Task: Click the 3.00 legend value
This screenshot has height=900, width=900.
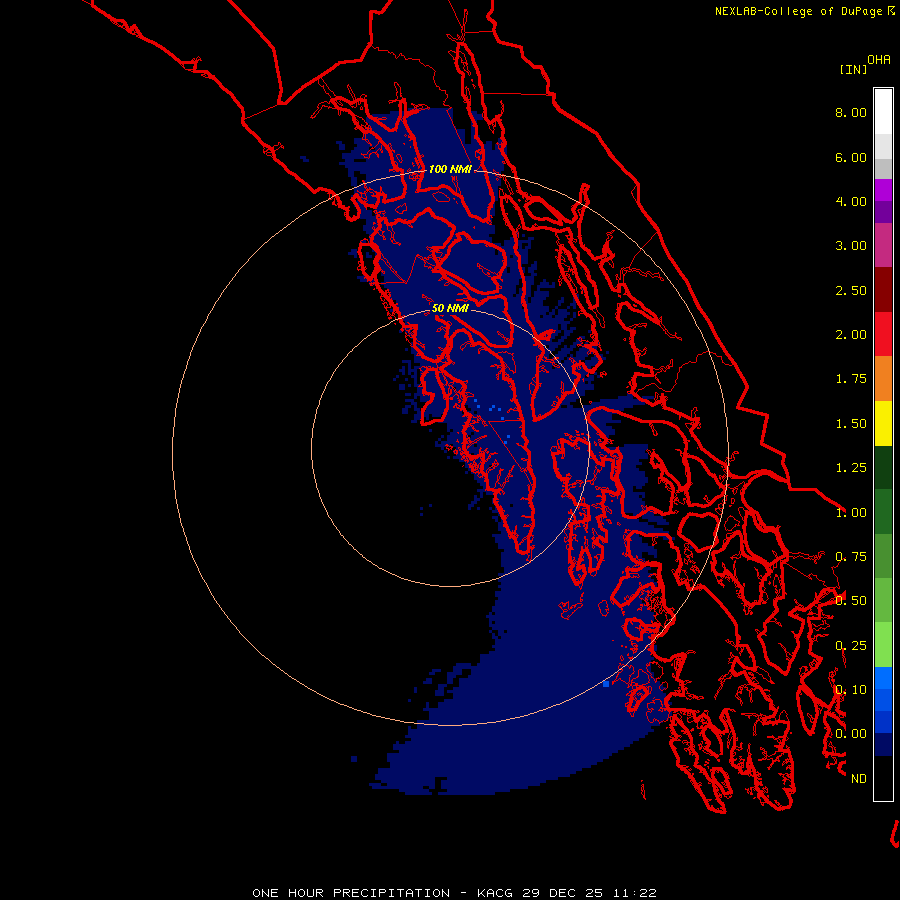Action: (851, 246)
